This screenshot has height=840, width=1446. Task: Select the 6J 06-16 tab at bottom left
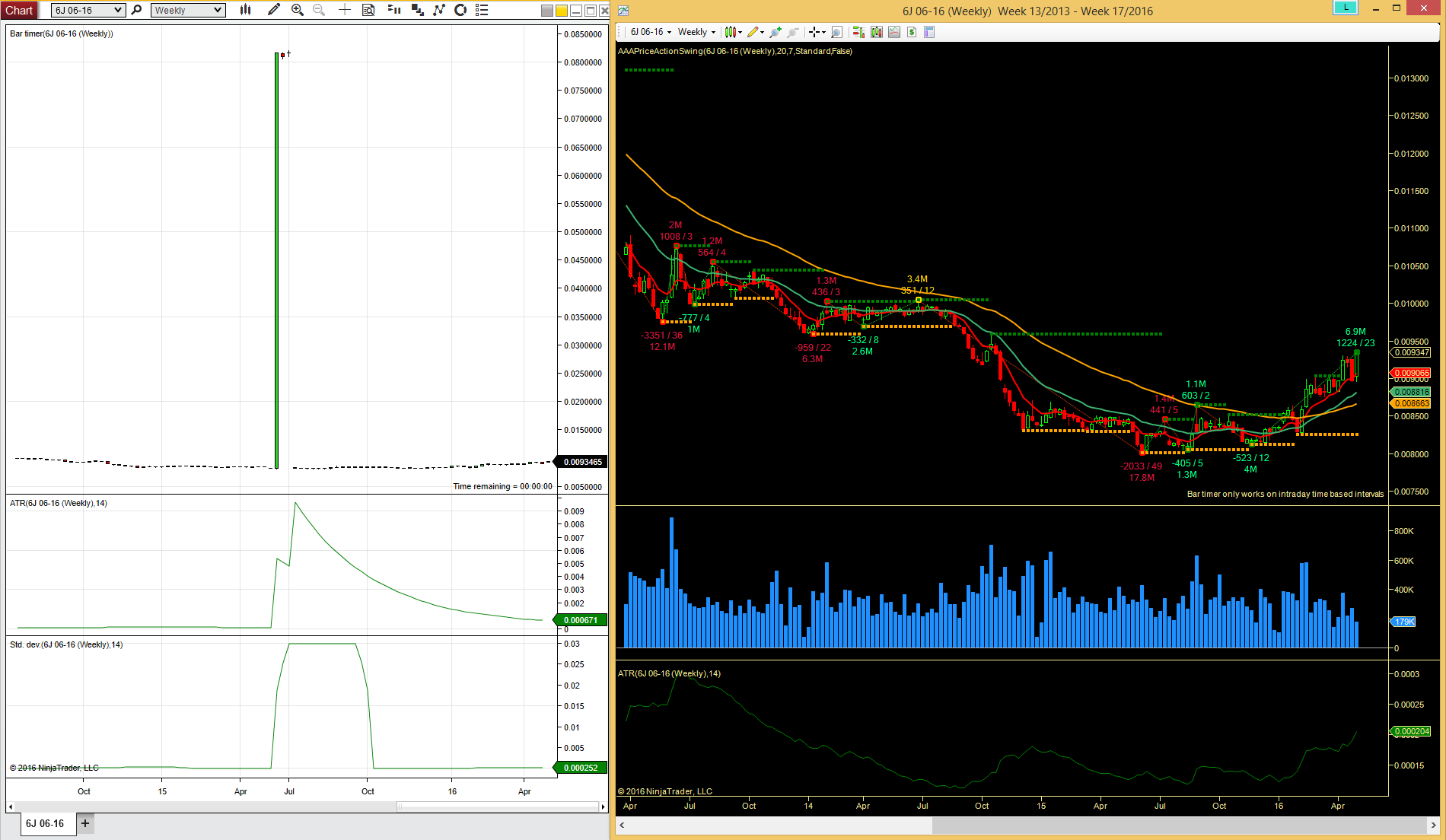point(45,823)
